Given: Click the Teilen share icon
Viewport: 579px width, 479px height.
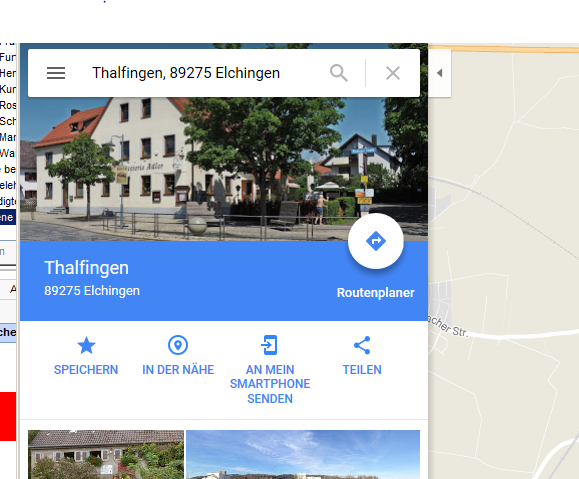Looking at the screenshot, I should (x=362, y=345).
